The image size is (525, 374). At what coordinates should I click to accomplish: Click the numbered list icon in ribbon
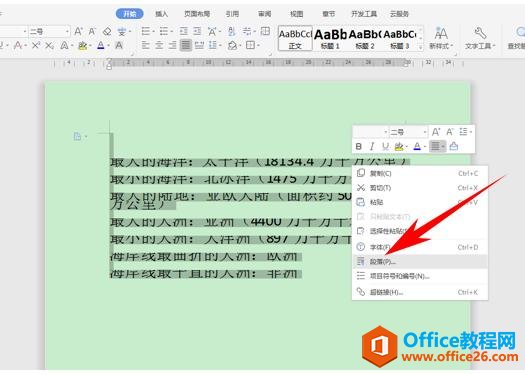(x=164, y=32)
